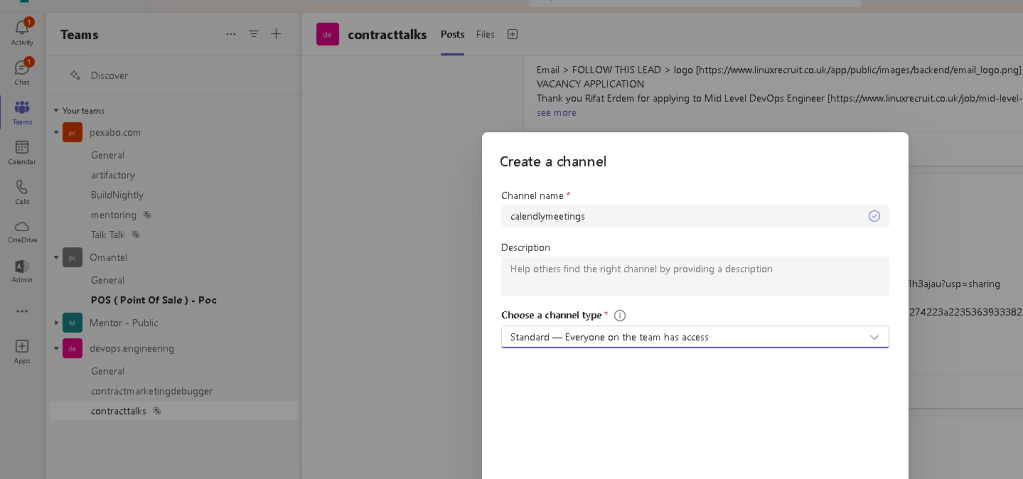Click the Omantel team avatar
This screenshot has width=1023, height=479.
coord(72,257)
